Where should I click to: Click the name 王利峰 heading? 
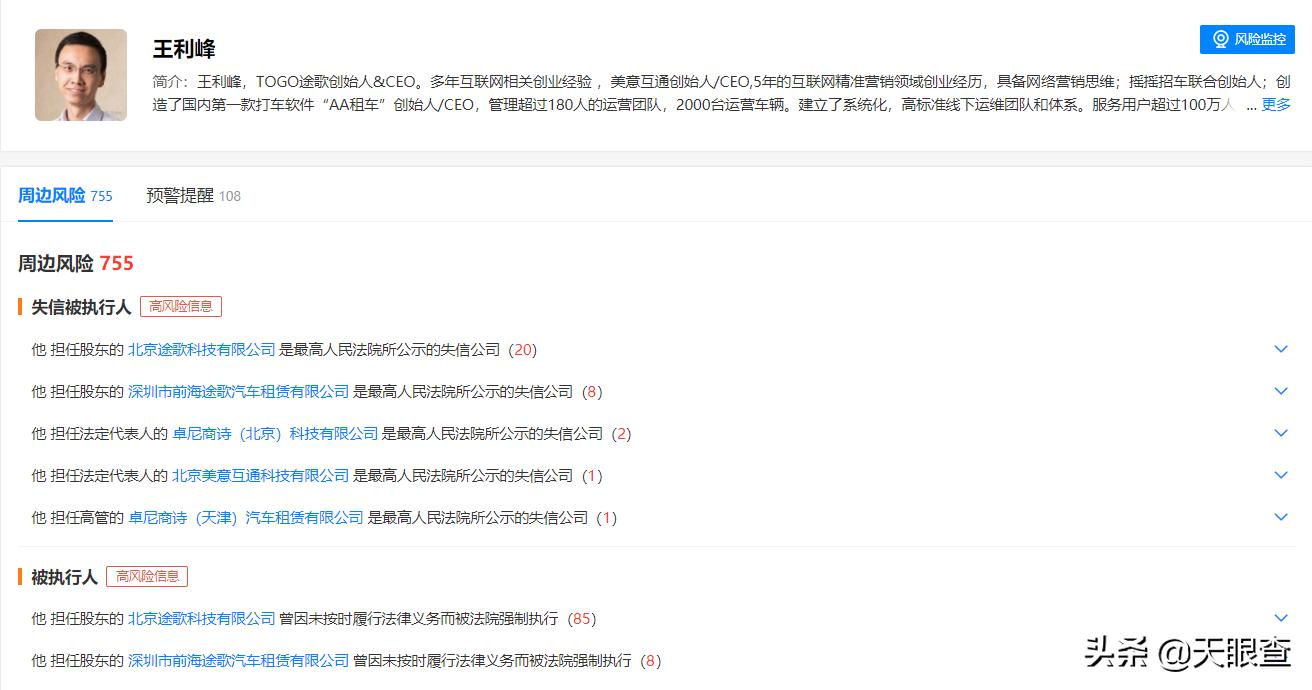pyautogui.click(x=182, y=46)
